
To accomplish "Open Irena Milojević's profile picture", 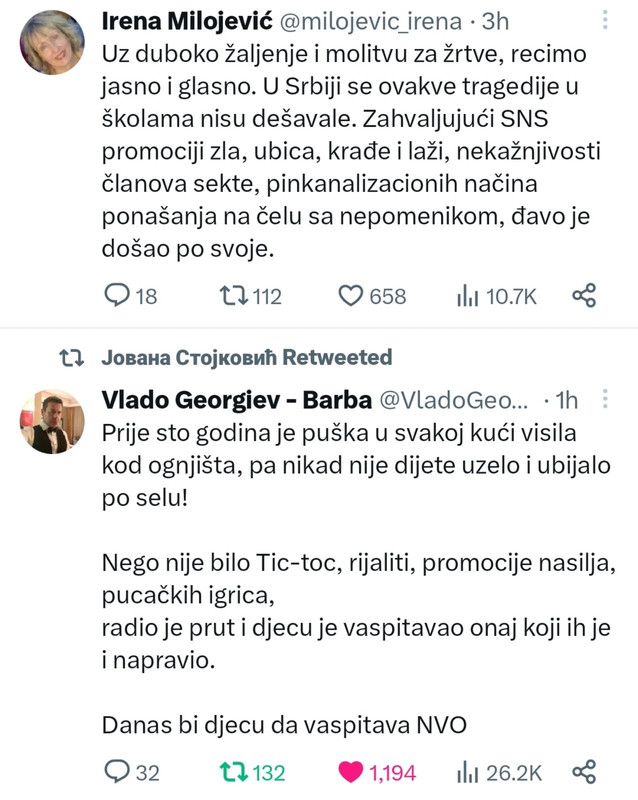I will pyautogui.click(x=52, y=42).
